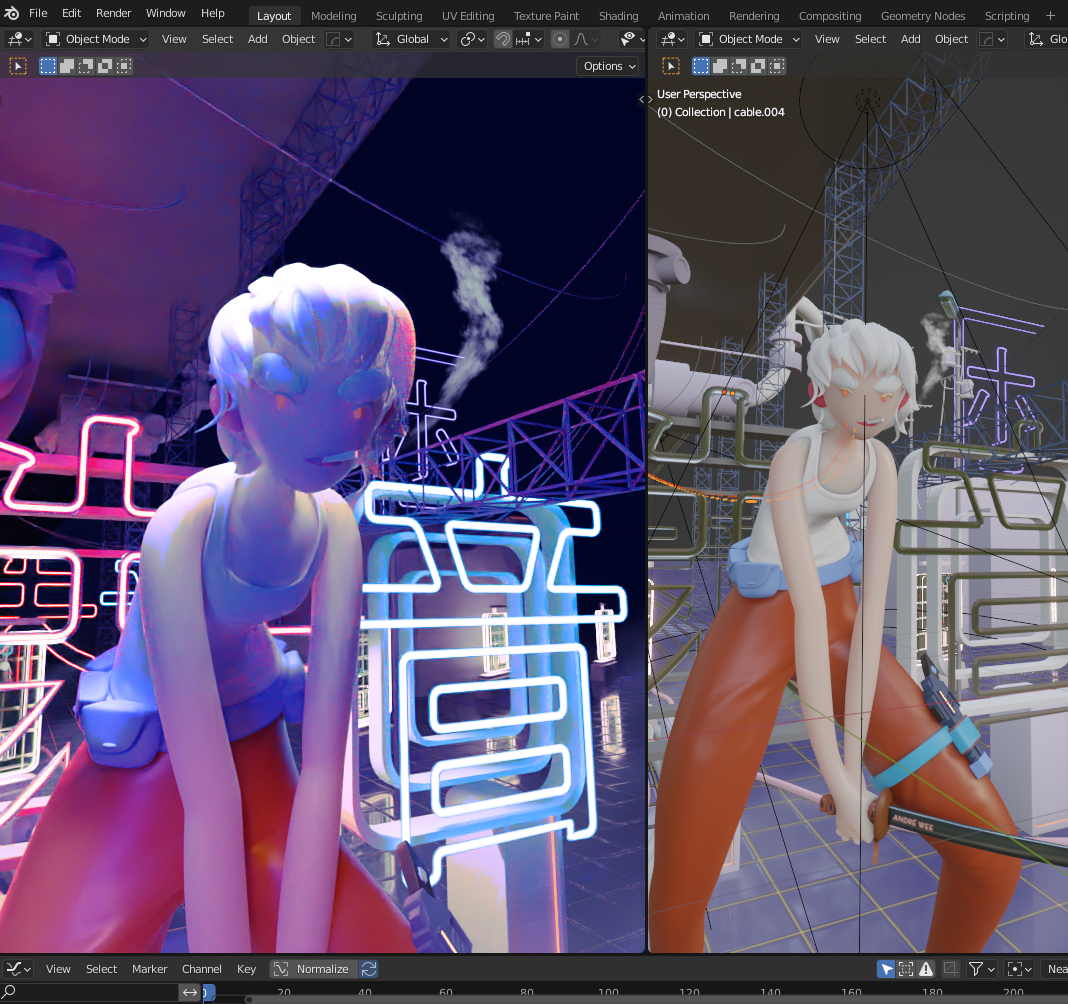Open left viewport Add menu
1068x1004 pixels.
click(257, 39)
